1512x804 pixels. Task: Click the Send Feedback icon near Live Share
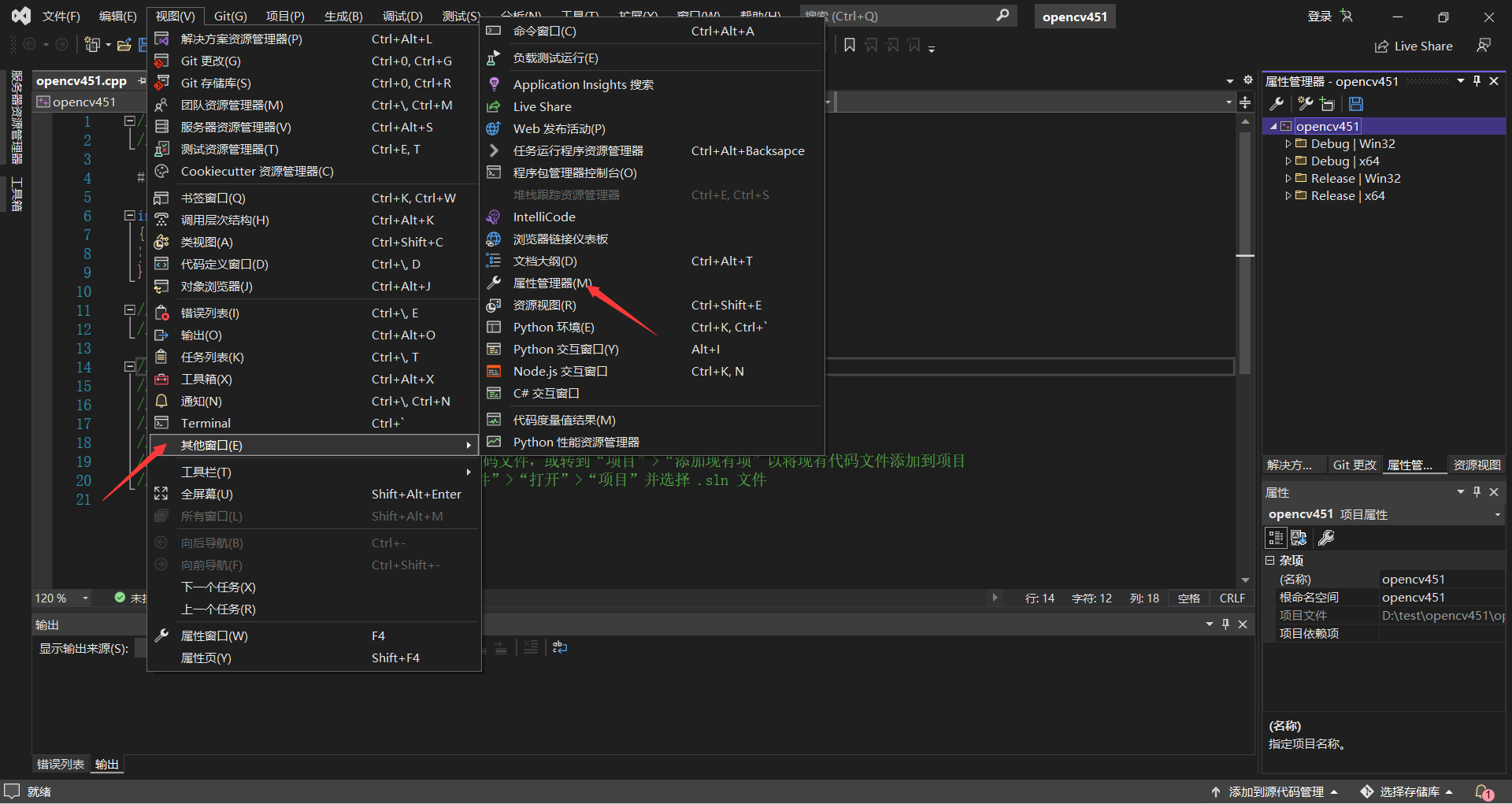[1484, 46]
